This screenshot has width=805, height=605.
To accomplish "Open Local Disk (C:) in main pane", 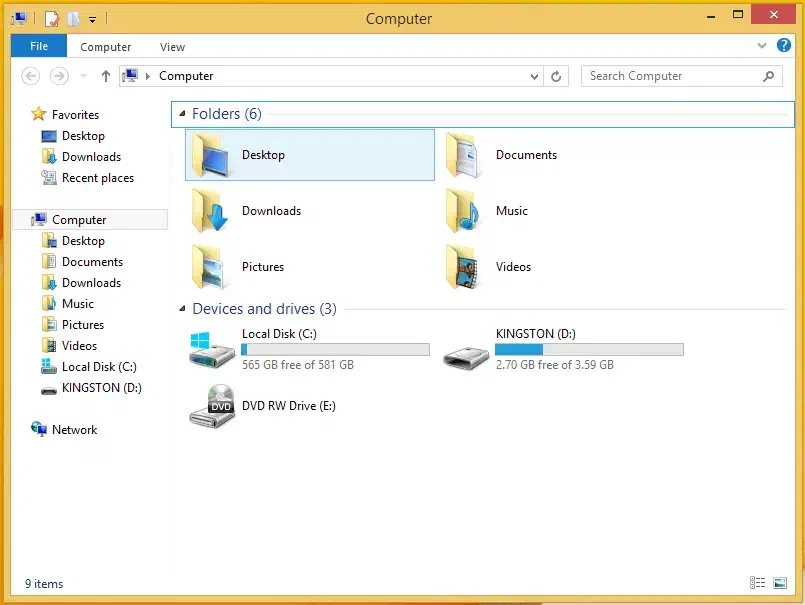I will coord(212,350).
